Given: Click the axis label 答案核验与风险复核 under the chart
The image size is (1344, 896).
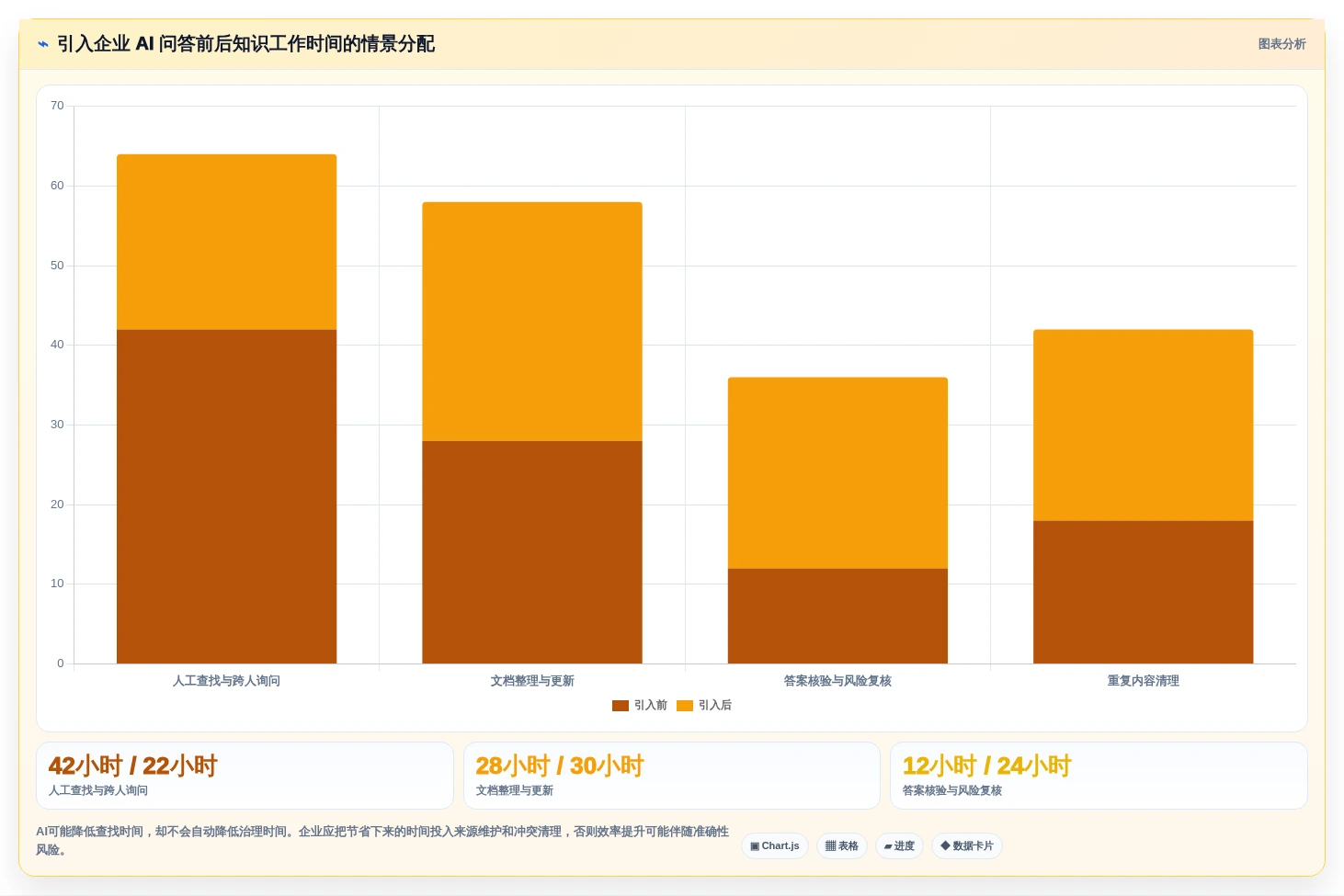Looking at the screenshot, I should point(837,681).
